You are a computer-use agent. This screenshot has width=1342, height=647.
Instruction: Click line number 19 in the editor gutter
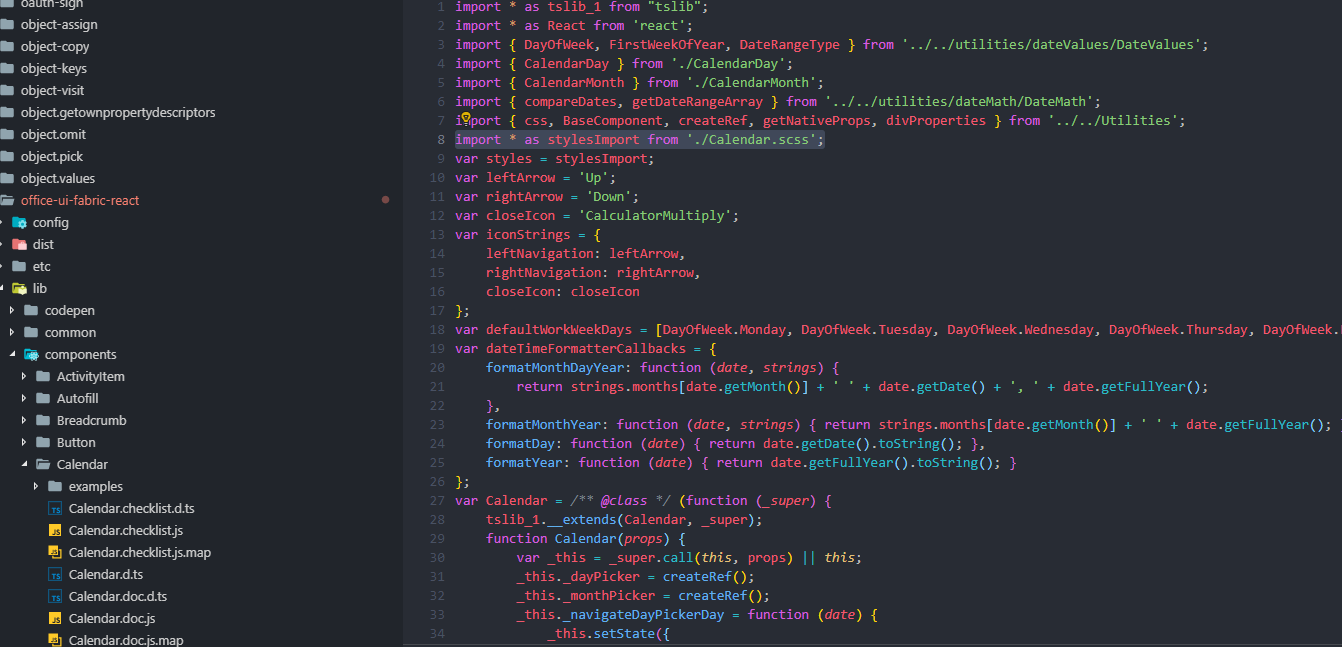(x=437, y=348)
